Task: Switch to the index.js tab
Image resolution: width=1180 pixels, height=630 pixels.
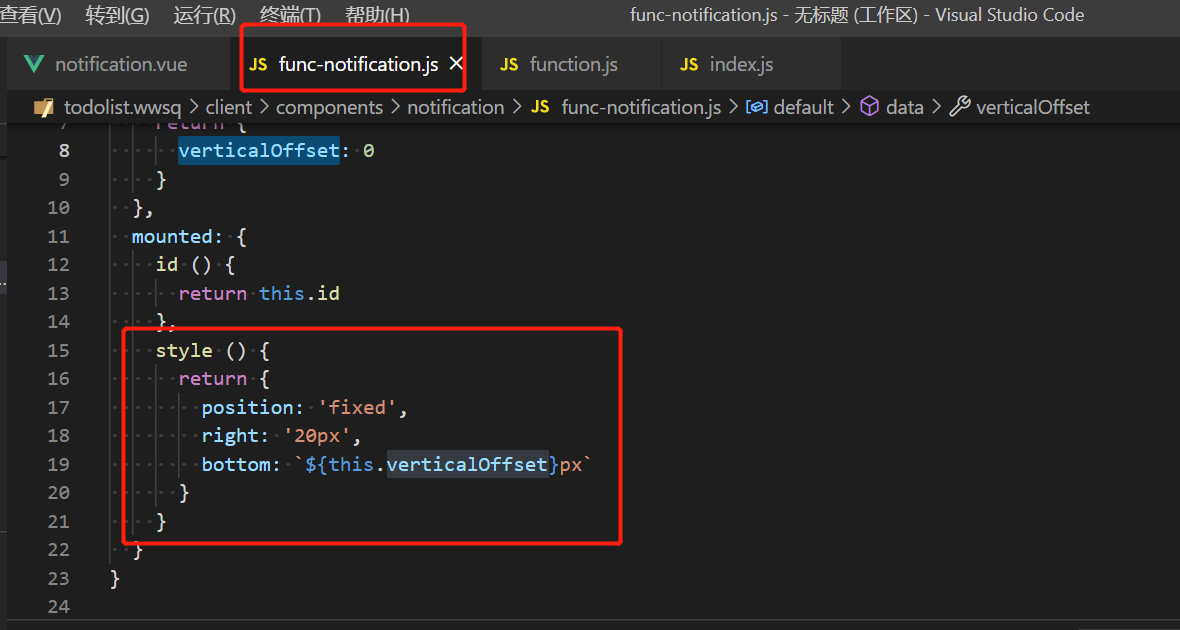Action: click(x=741, y=64)
